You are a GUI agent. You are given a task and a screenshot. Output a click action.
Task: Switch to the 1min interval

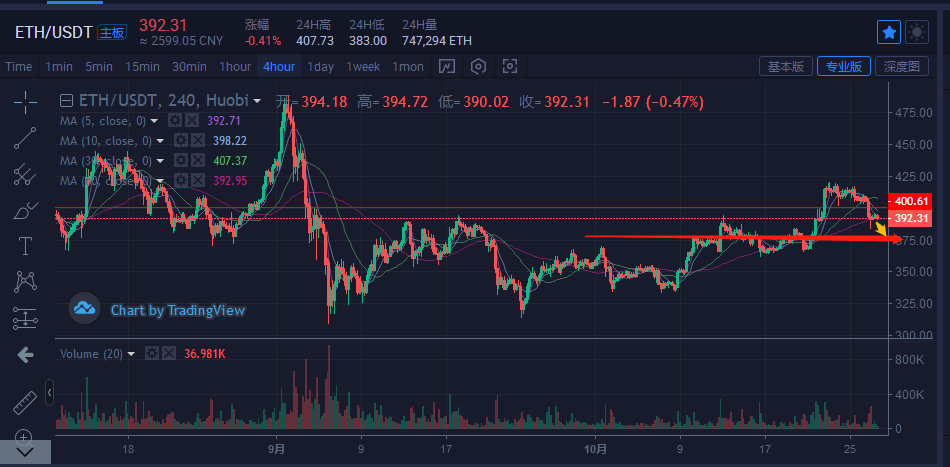point(59,67)
